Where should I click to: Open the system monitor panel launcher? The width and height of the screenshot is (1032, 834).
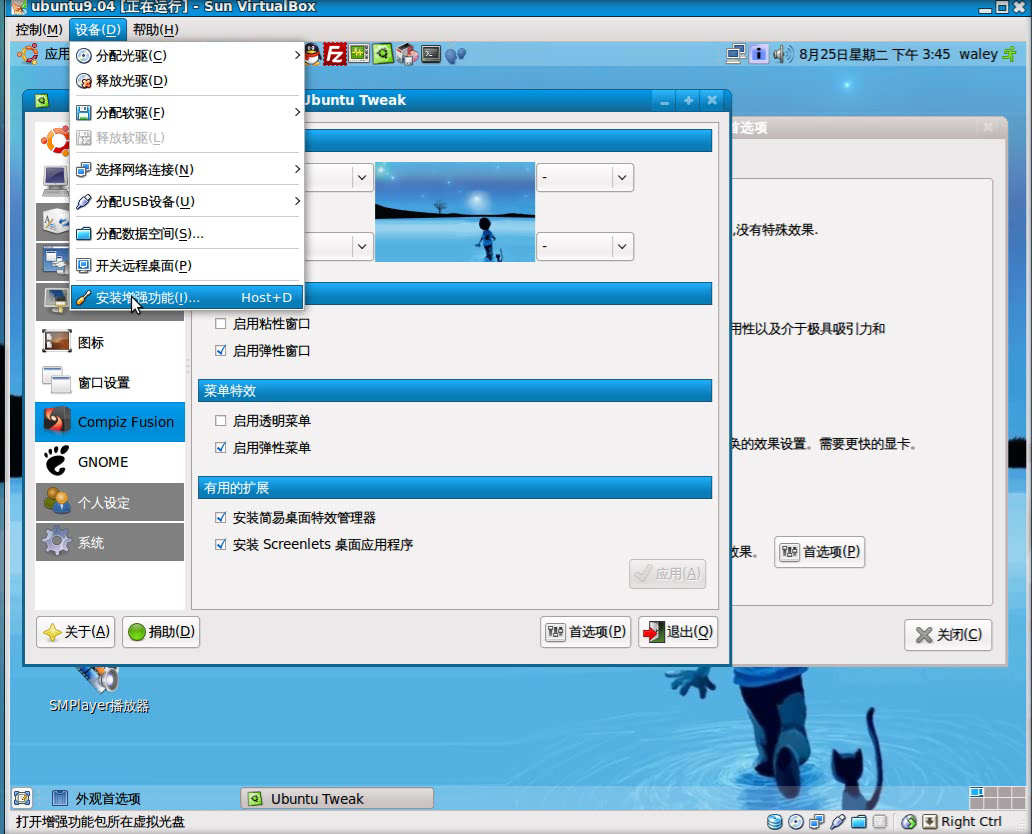tap(359, 53)
